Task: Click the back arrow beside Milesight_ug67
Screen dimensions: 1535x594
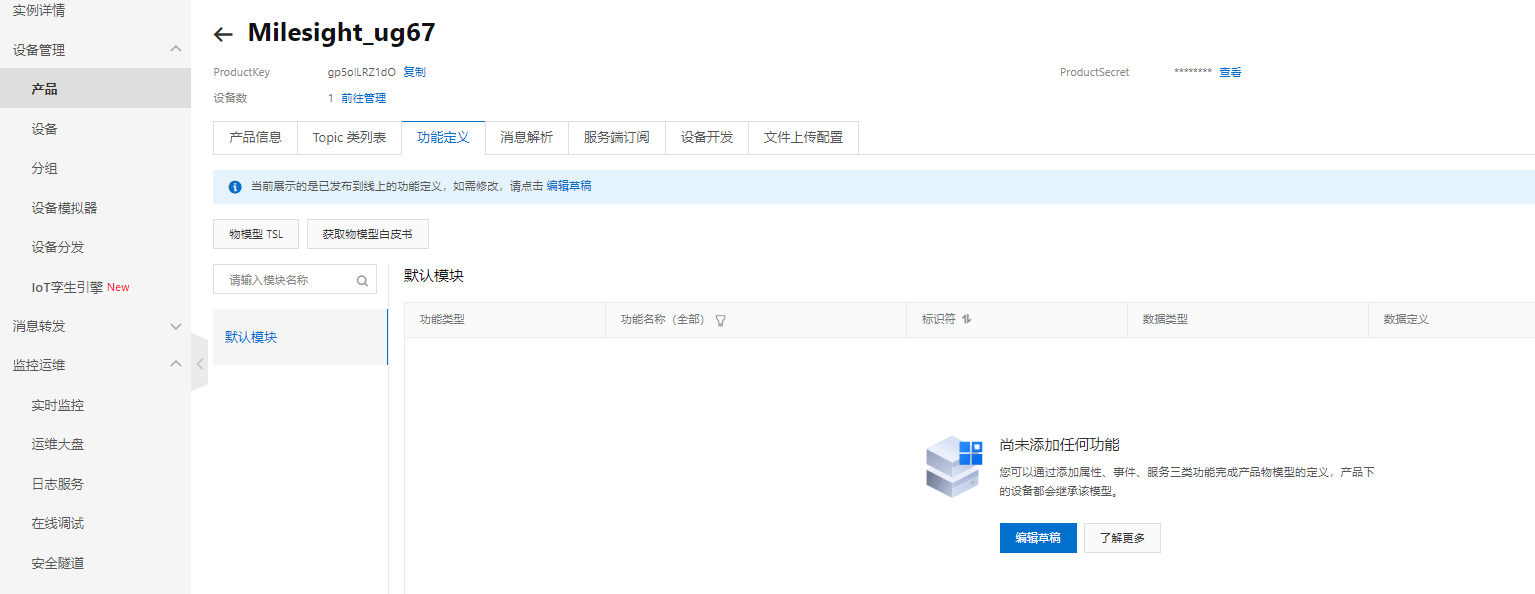Action: tap(223, 34)
